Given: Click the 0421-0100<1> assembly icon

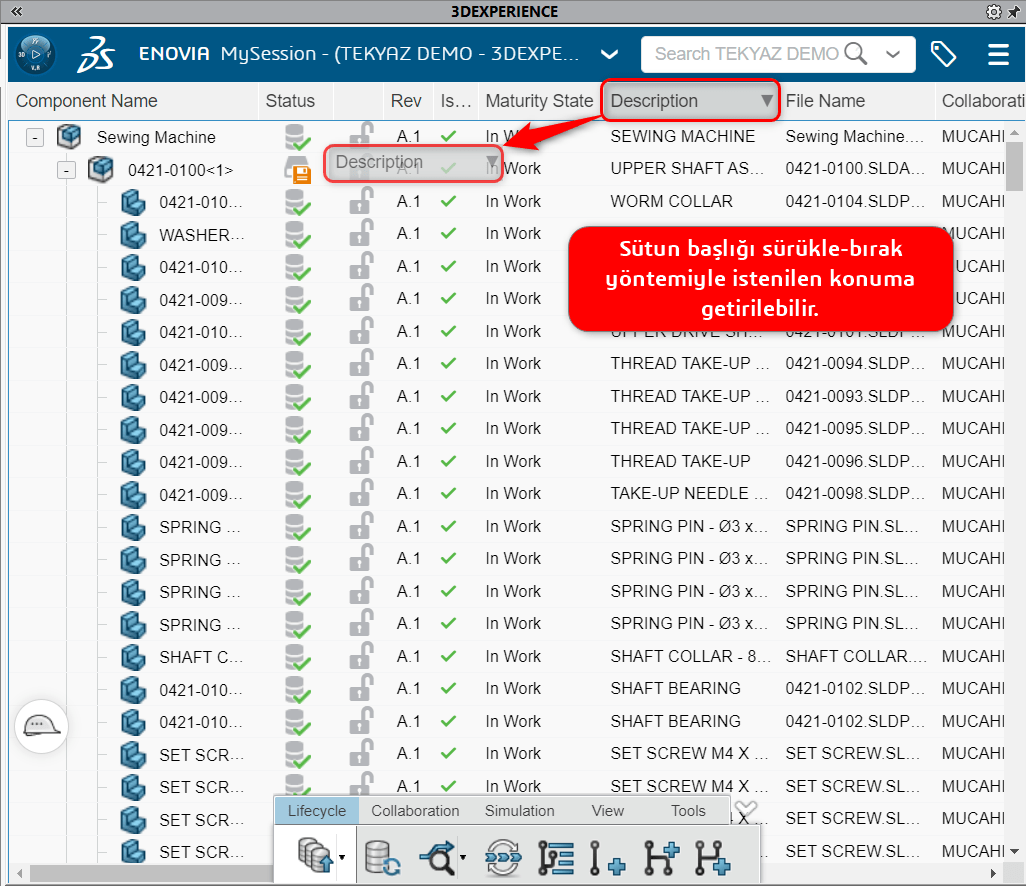Looking at the screenshot, I should tap(100, 169).
